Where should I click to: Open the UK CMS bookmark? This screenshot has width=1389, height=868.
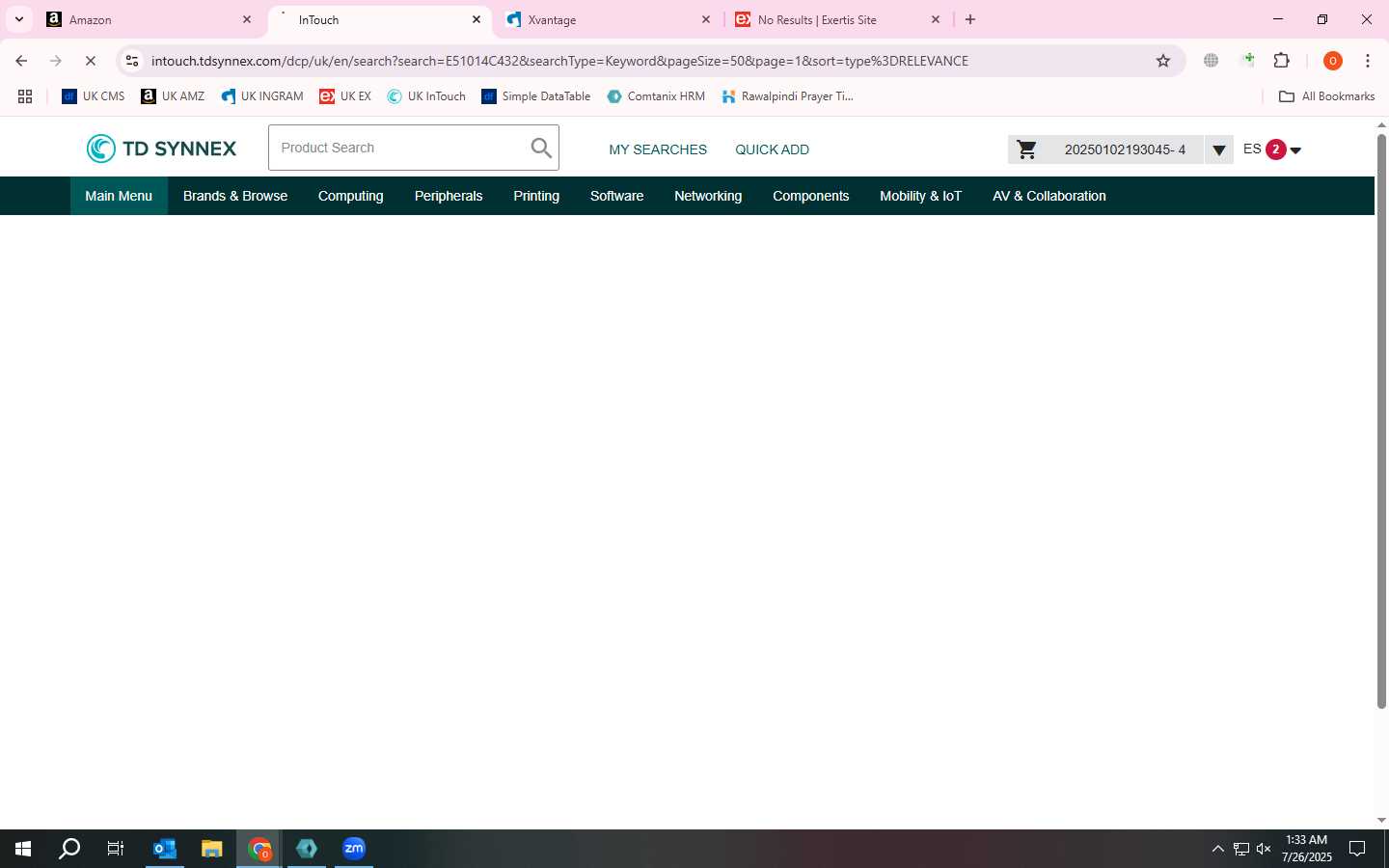(x=94, y=96)
